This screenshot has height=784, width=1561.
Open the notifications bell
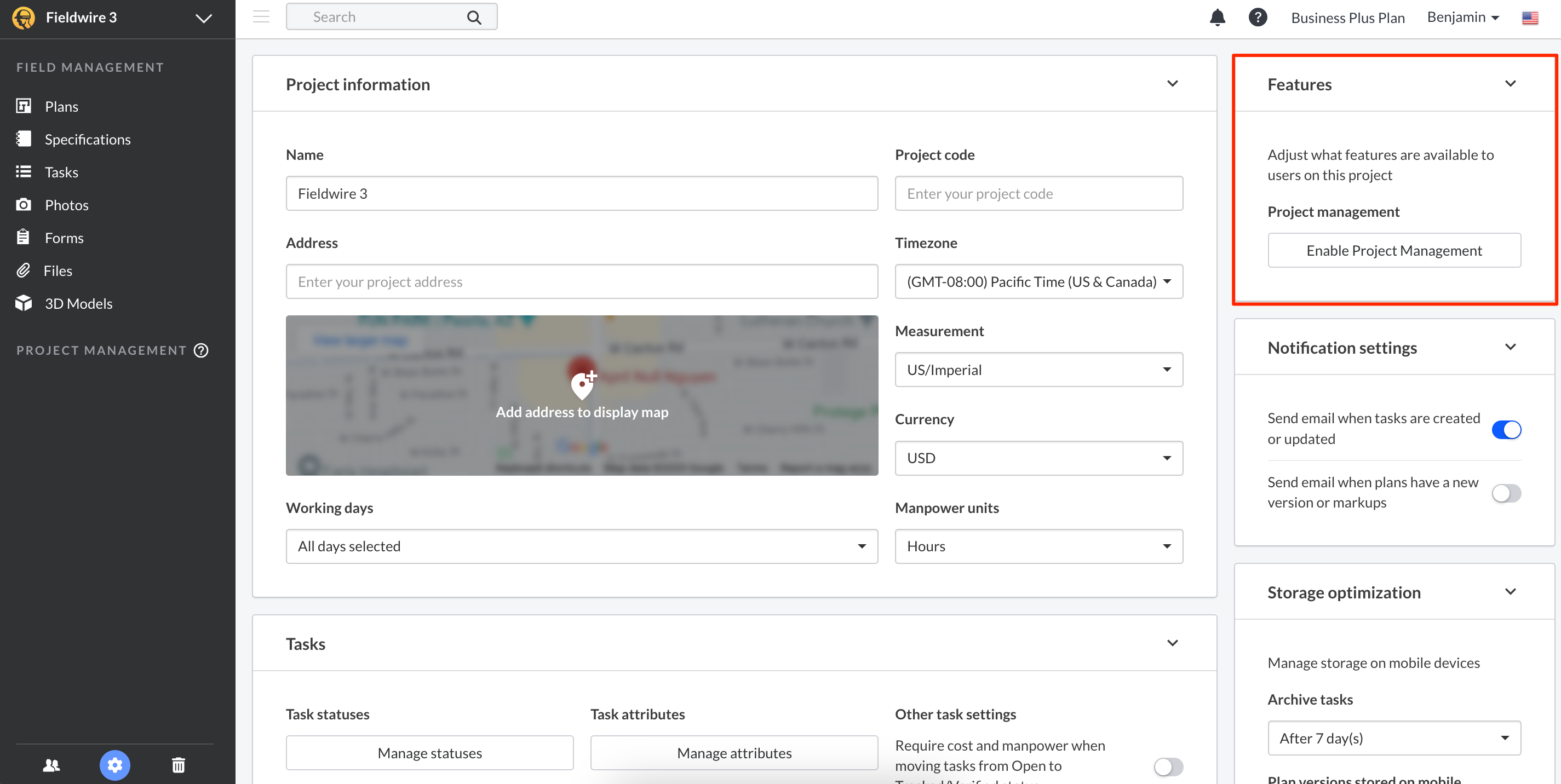[1218, 18]
